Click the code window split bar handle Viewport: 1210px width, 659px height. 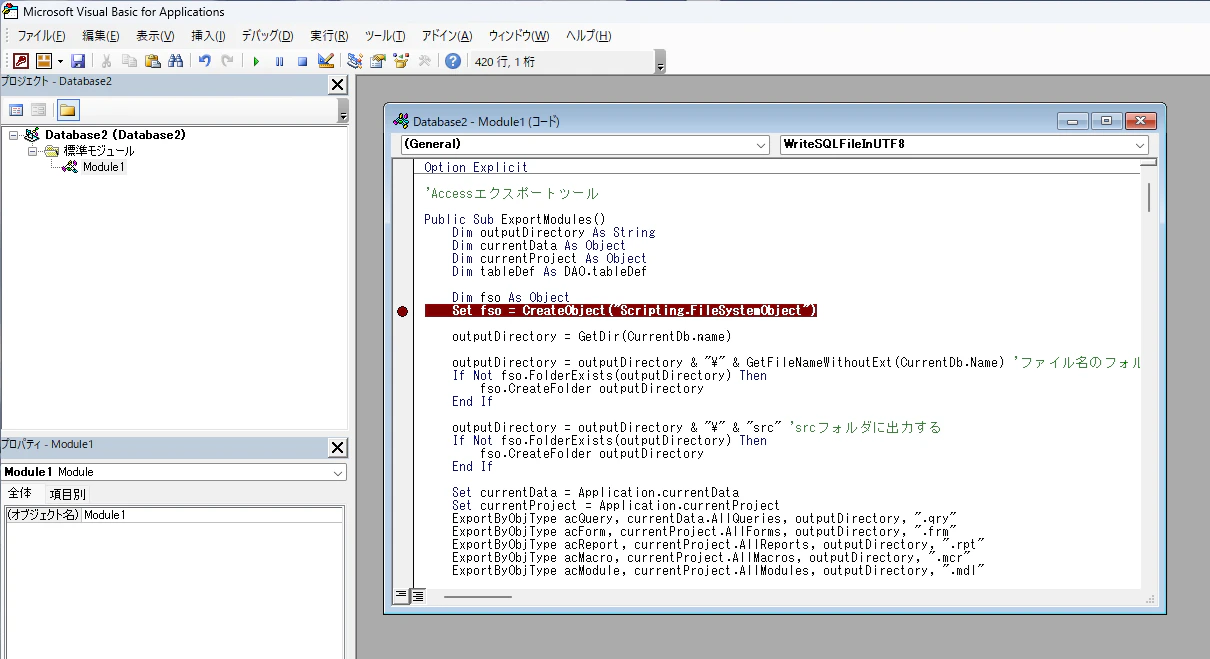1149,161
